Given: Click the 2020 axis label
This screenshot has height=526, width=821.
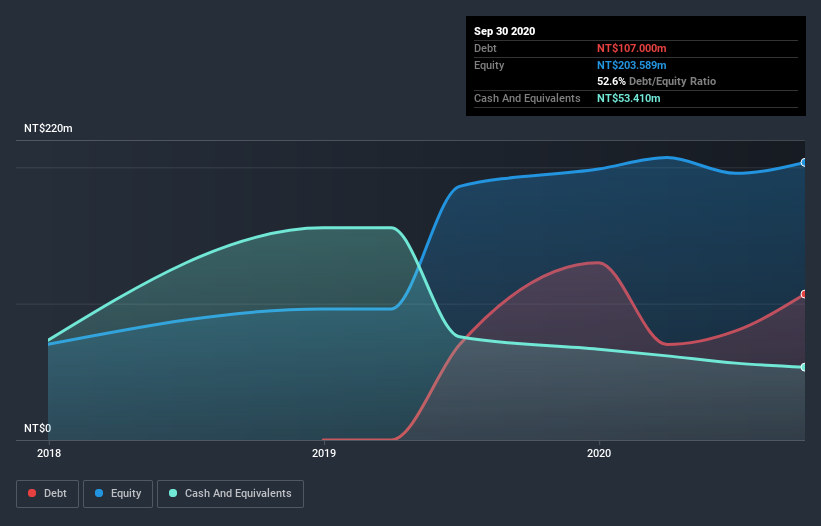Looking at the screenshot, I should click(599, 453).
